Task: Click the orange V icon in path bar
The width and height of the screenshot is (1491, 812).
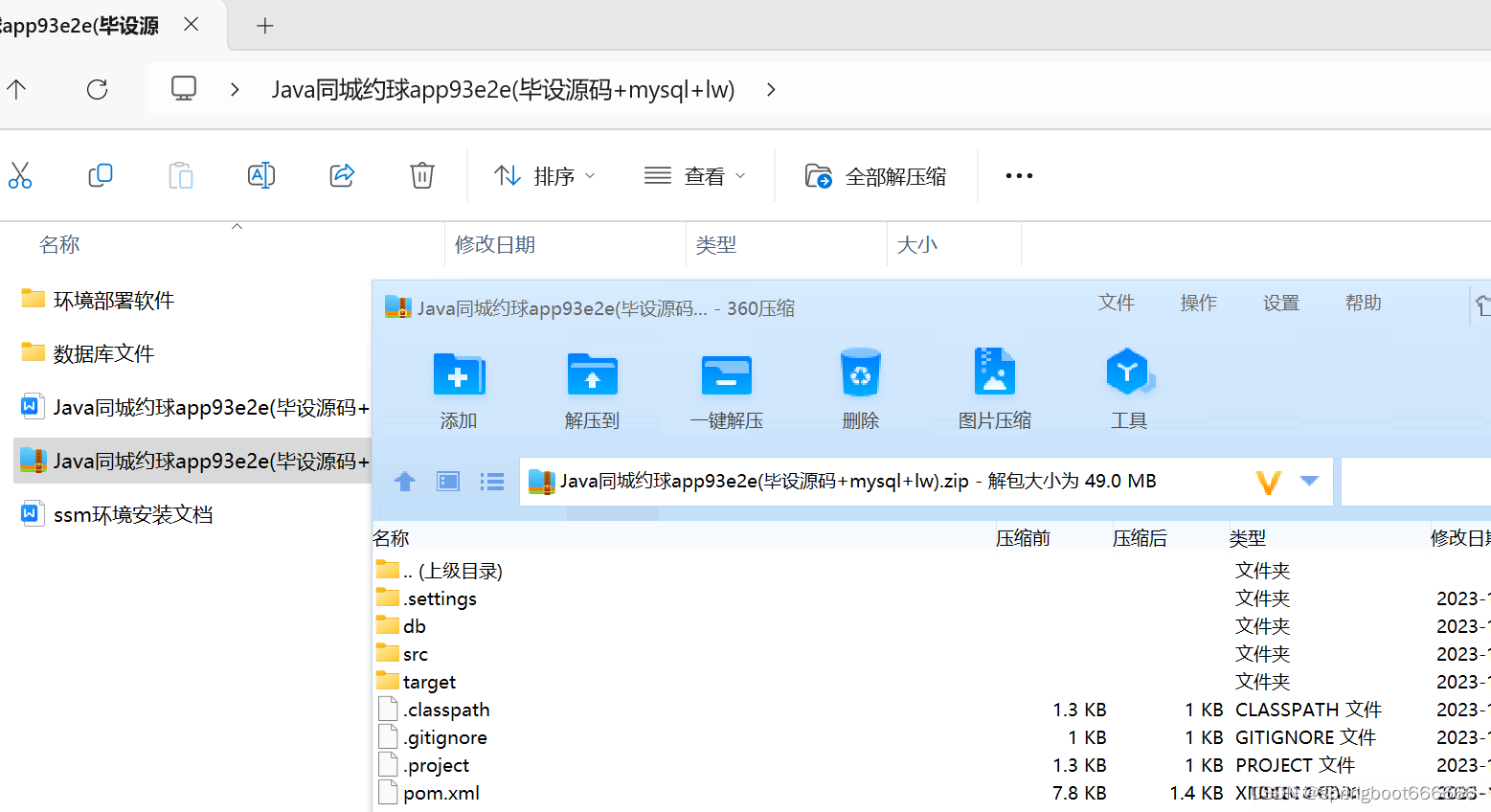Action: coord(1269,482)
